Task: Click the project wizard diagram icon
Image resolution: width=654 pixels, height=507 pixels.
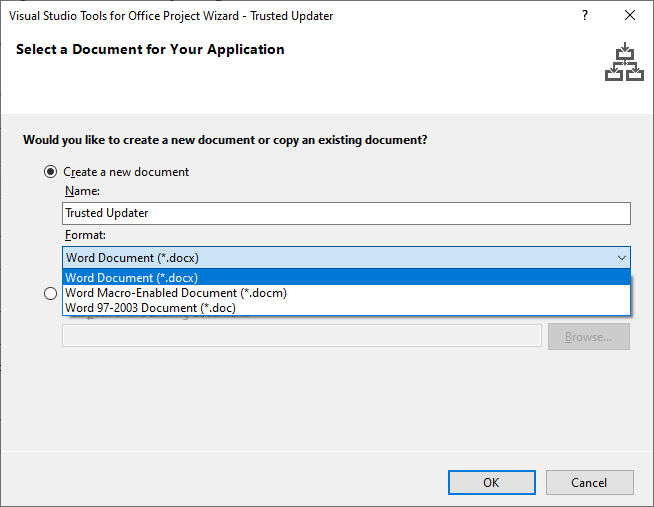Action: pyautogui.click(x=624, y=61)
